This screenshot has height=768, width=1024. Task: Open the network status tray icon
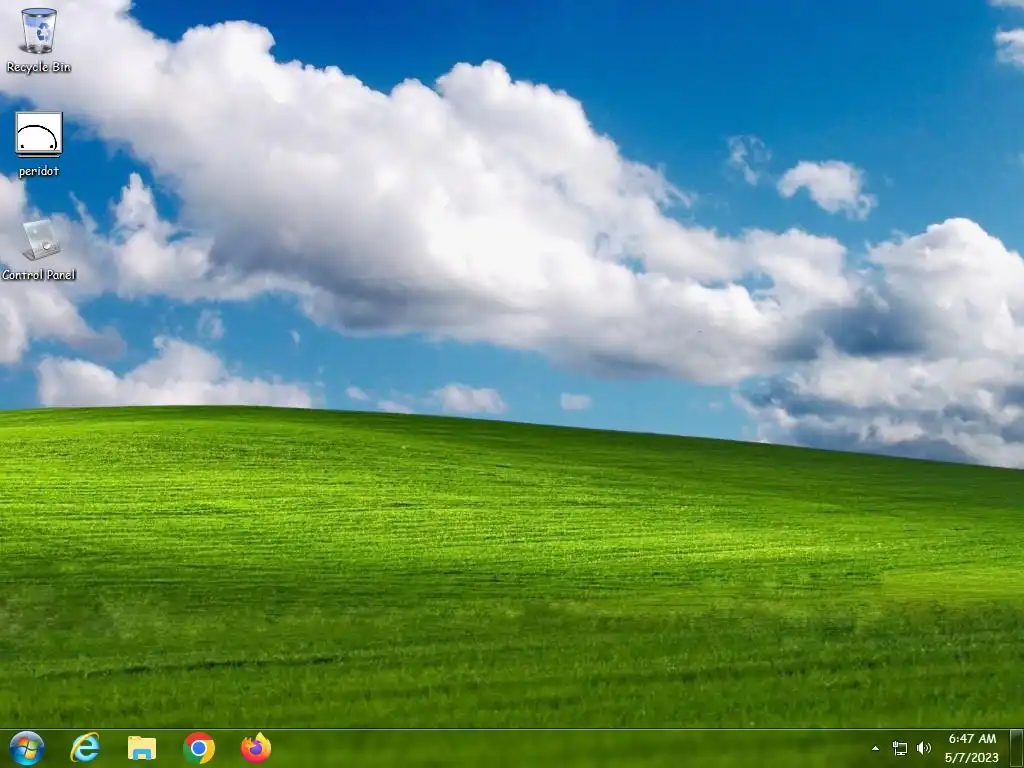click(x=900, y=749)
